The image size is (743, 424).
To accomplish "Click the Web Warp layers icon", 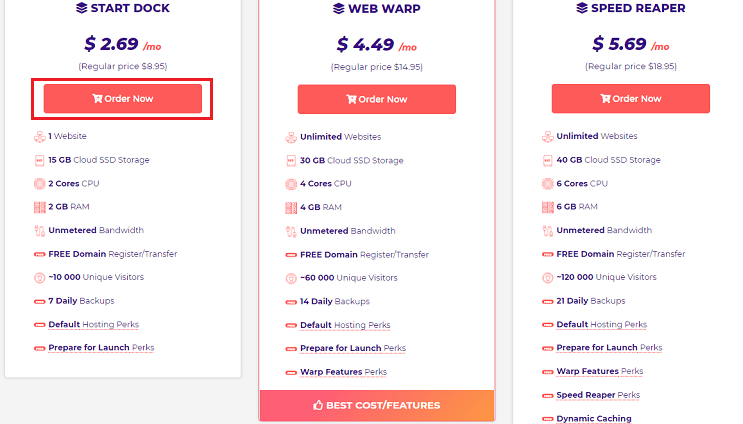I will click(x=338, y=9).
